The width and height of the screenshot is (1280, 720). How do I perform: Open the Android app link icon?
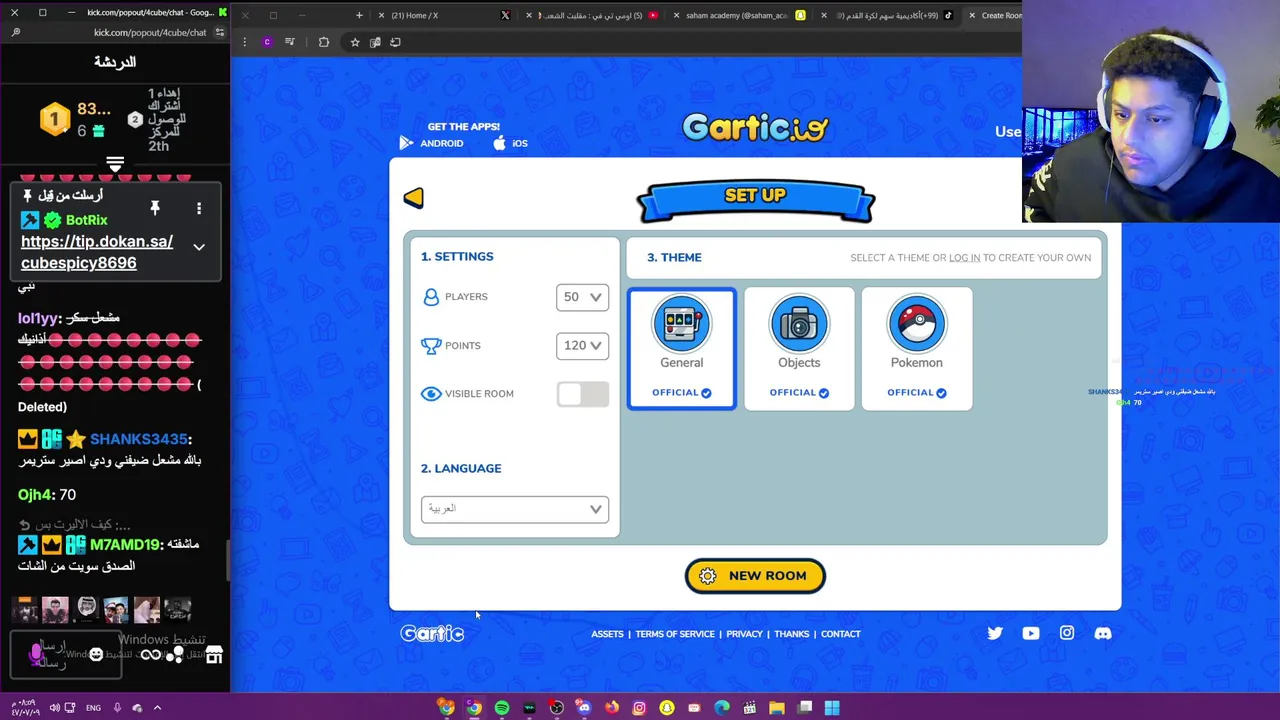(x=406, y=143)
